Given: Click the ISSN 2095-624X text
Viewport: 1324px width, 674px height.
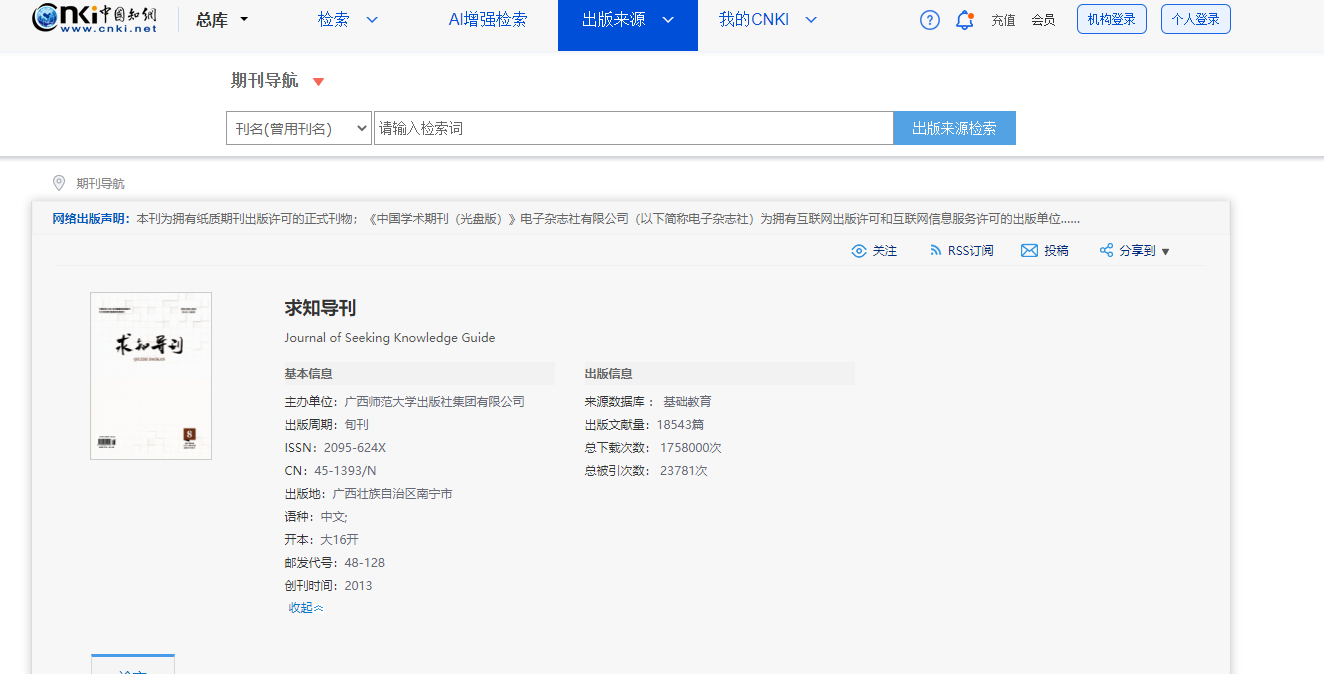Looking at the screenshot, I should [x=335, y=448].
